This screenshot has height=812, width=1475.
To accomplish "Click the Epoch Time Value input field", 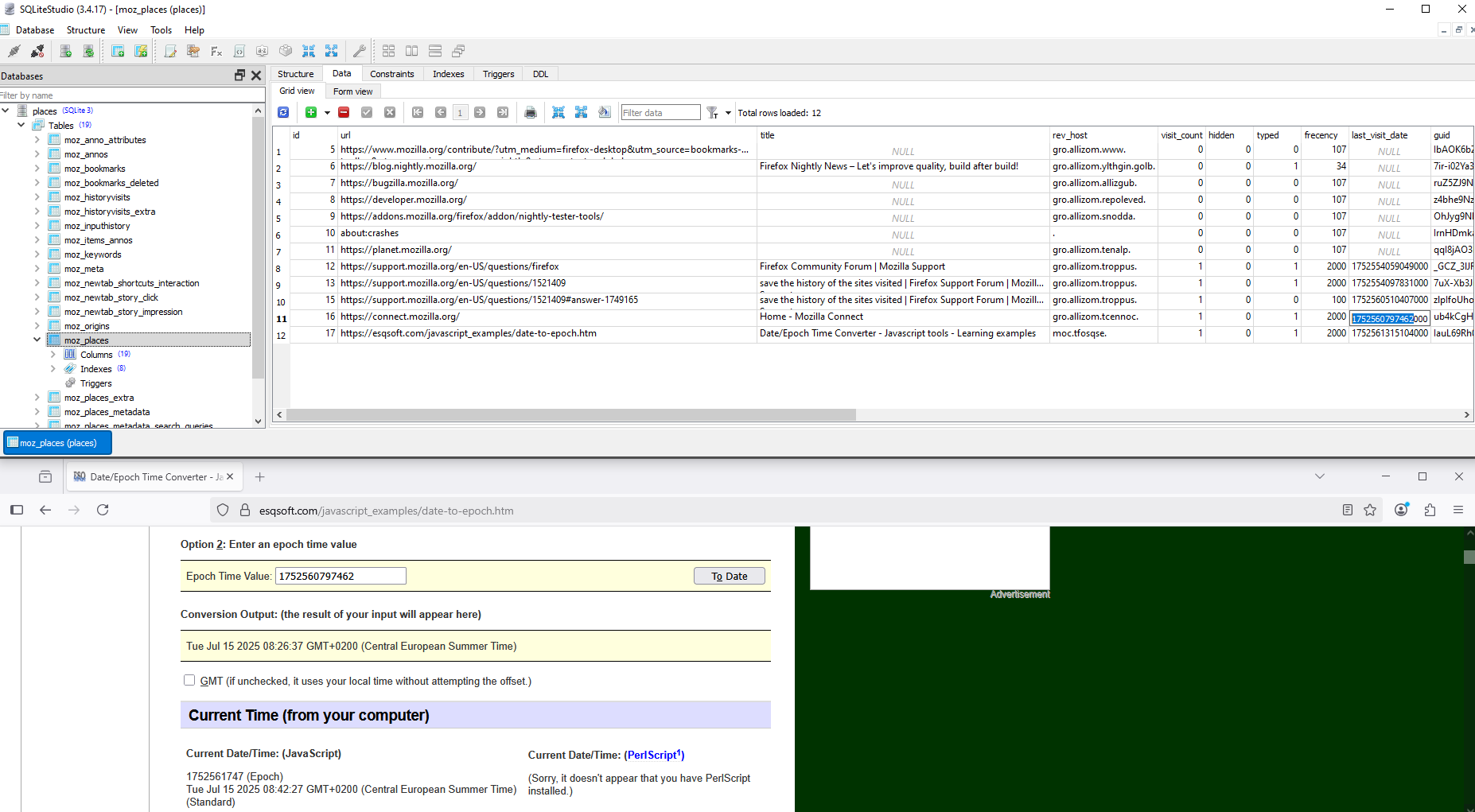I will point(341,576).
